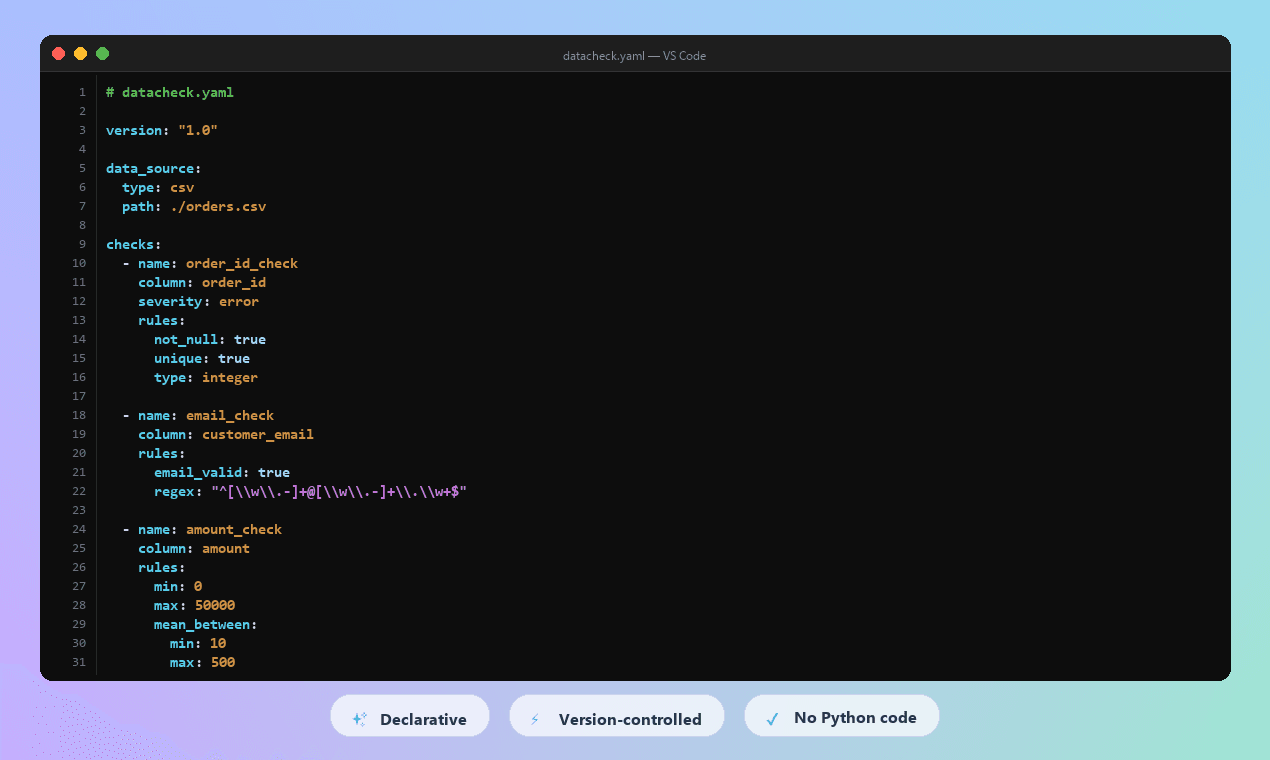Click the sparkle icon on the Declarative badge
1270x760 pixels.
359,717
